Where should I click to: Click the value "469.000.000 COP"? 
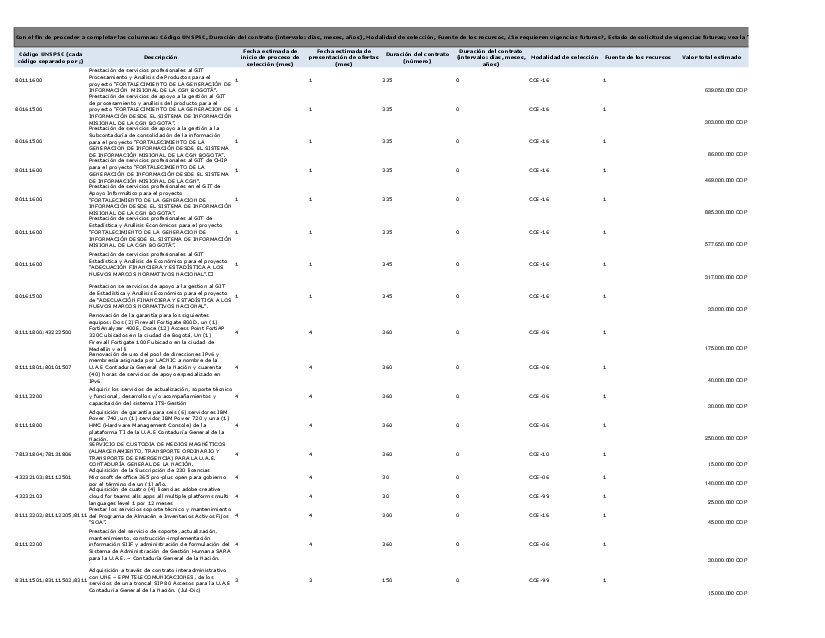(x=726, y=180)
